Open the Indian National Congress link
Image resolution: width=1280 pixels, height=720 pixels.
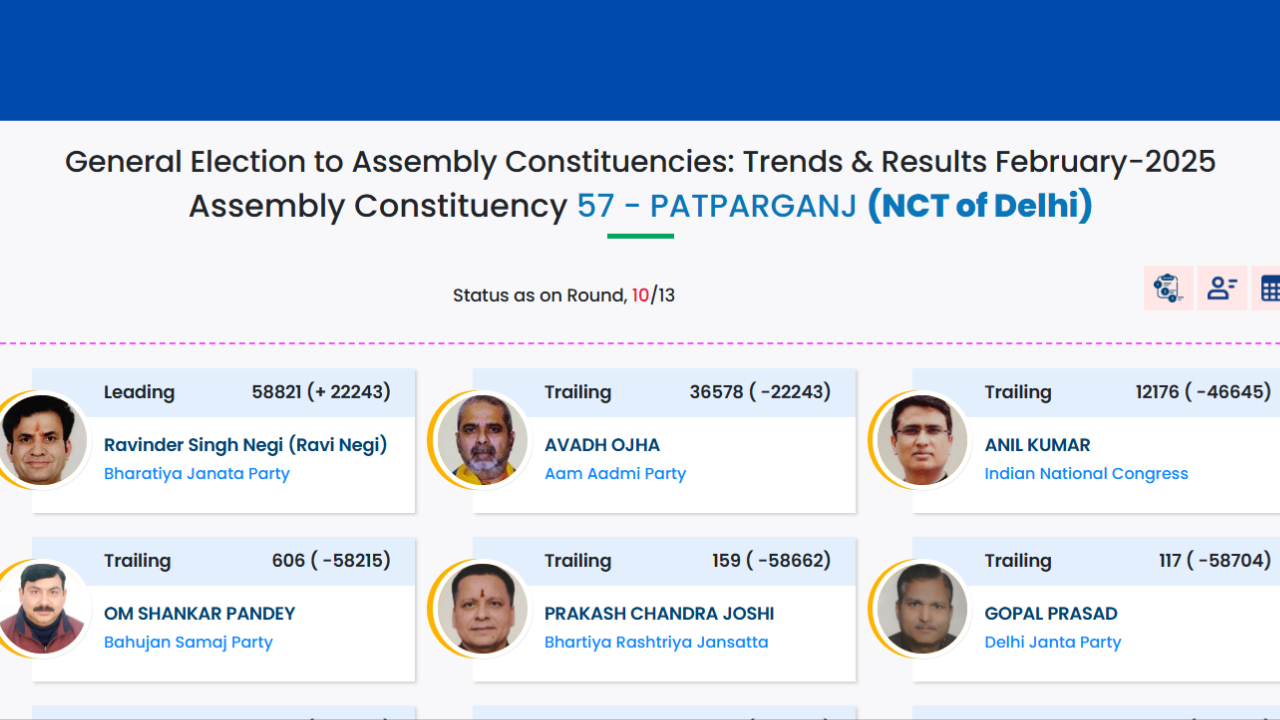[1086, 474]
